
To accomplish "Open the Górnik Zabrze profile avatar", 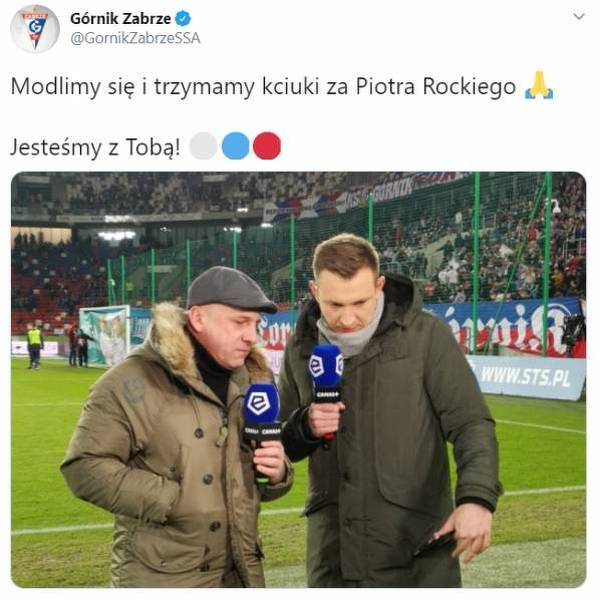I will point(35,29).
